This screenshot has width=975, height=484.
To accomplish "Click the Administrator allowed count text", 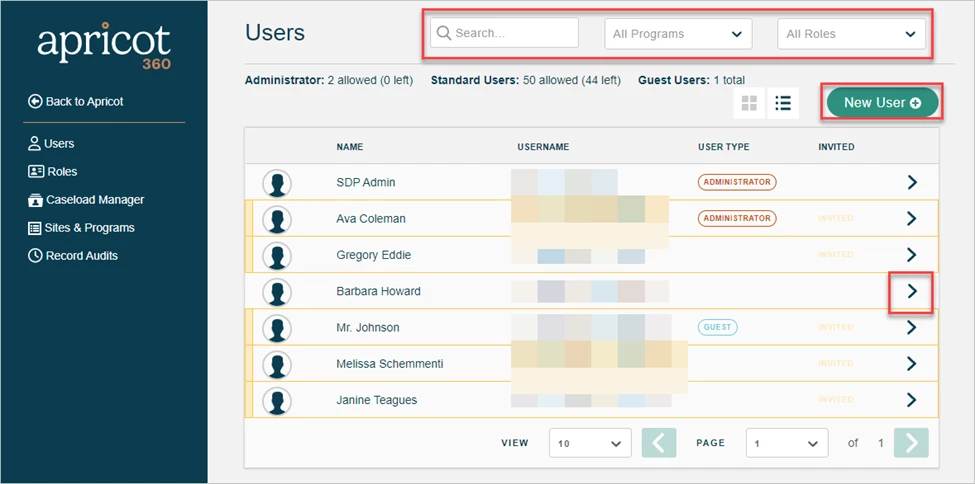I will click(329, 80).
